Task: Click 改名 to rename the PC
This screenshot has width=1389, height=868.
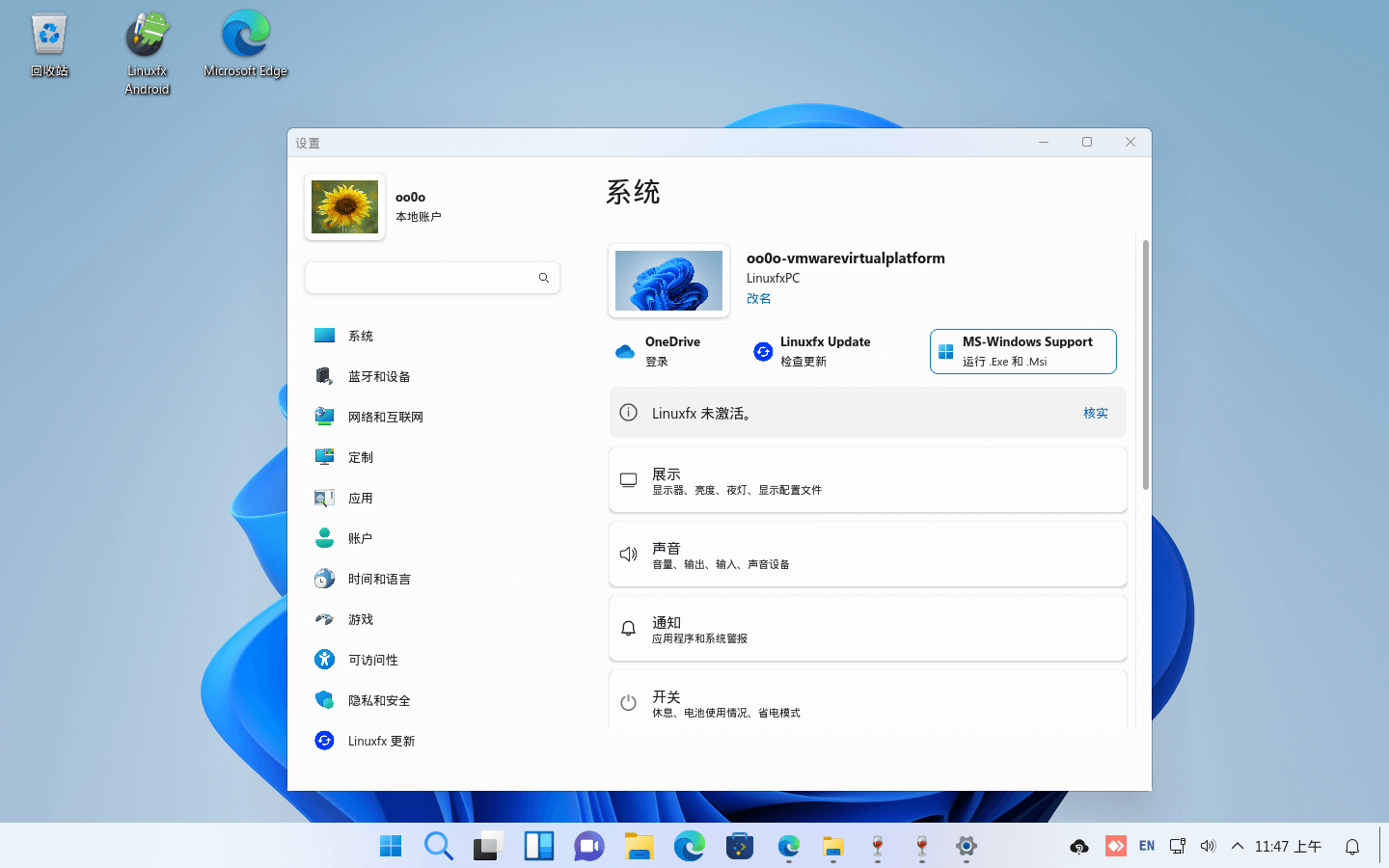Action: 758,298
